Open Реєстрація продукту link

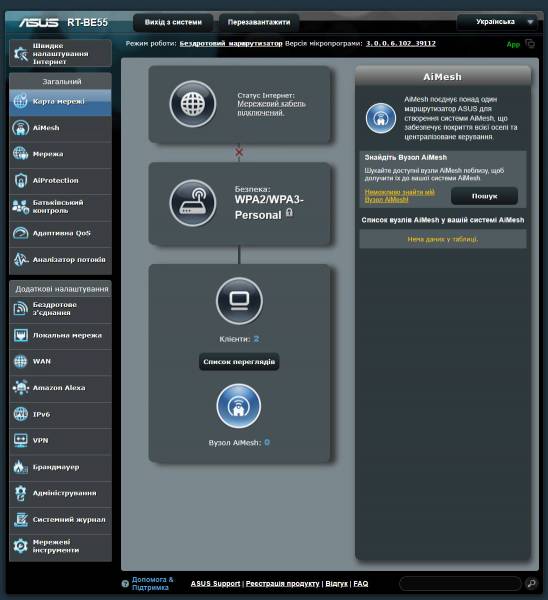(x=282, y=584)
